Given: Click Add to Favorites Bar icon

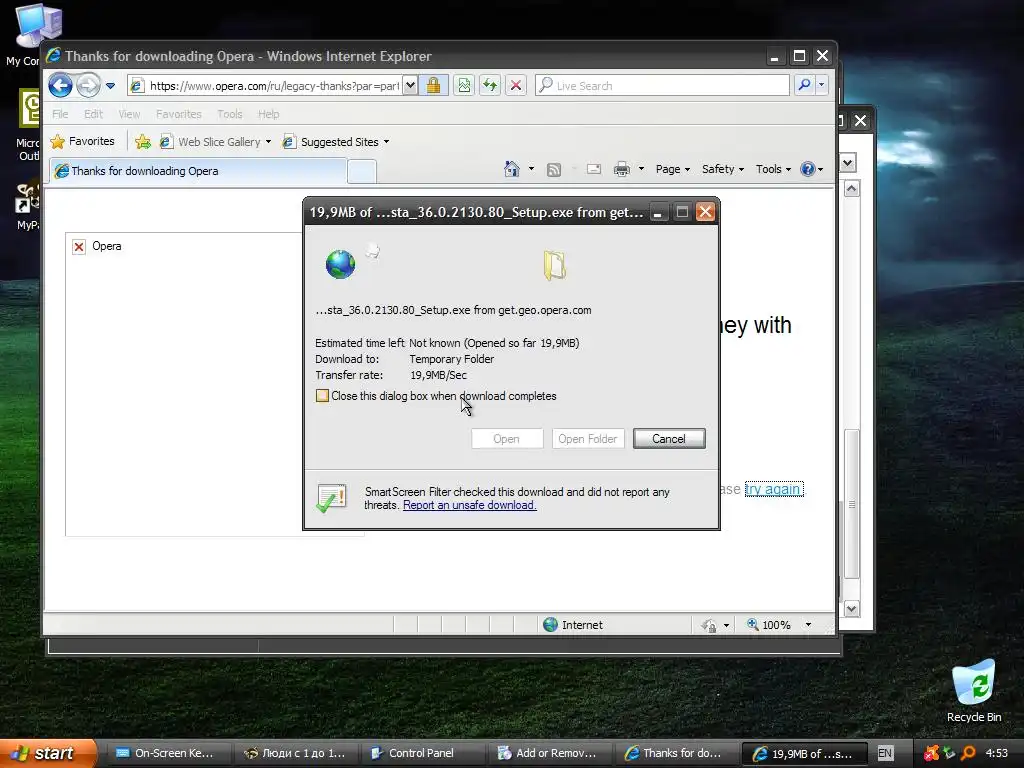Looking at the screenshot, I should (143, 142).
